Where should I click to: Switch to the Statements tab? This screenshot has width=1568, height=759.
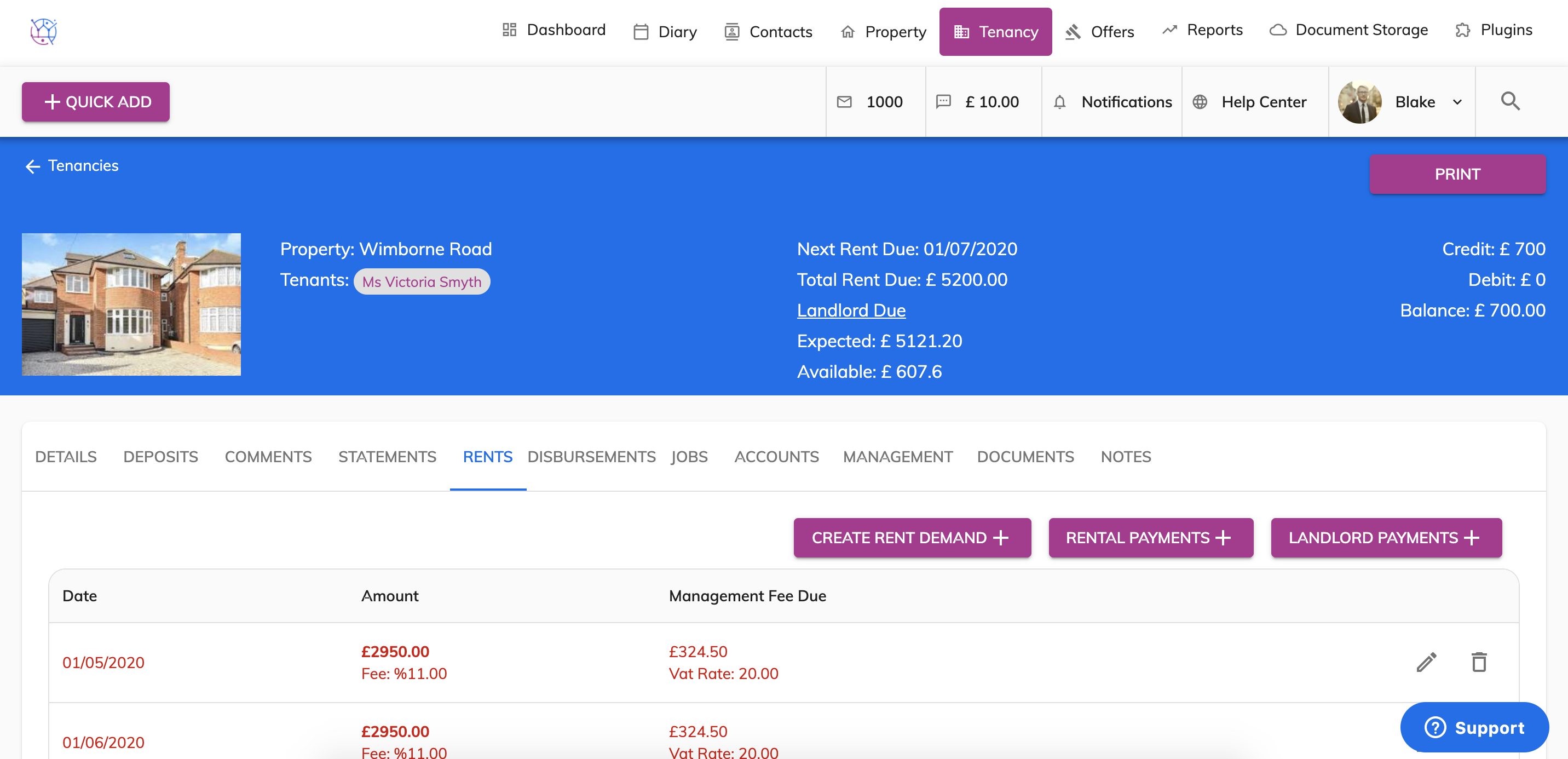(x=387, y=457)
